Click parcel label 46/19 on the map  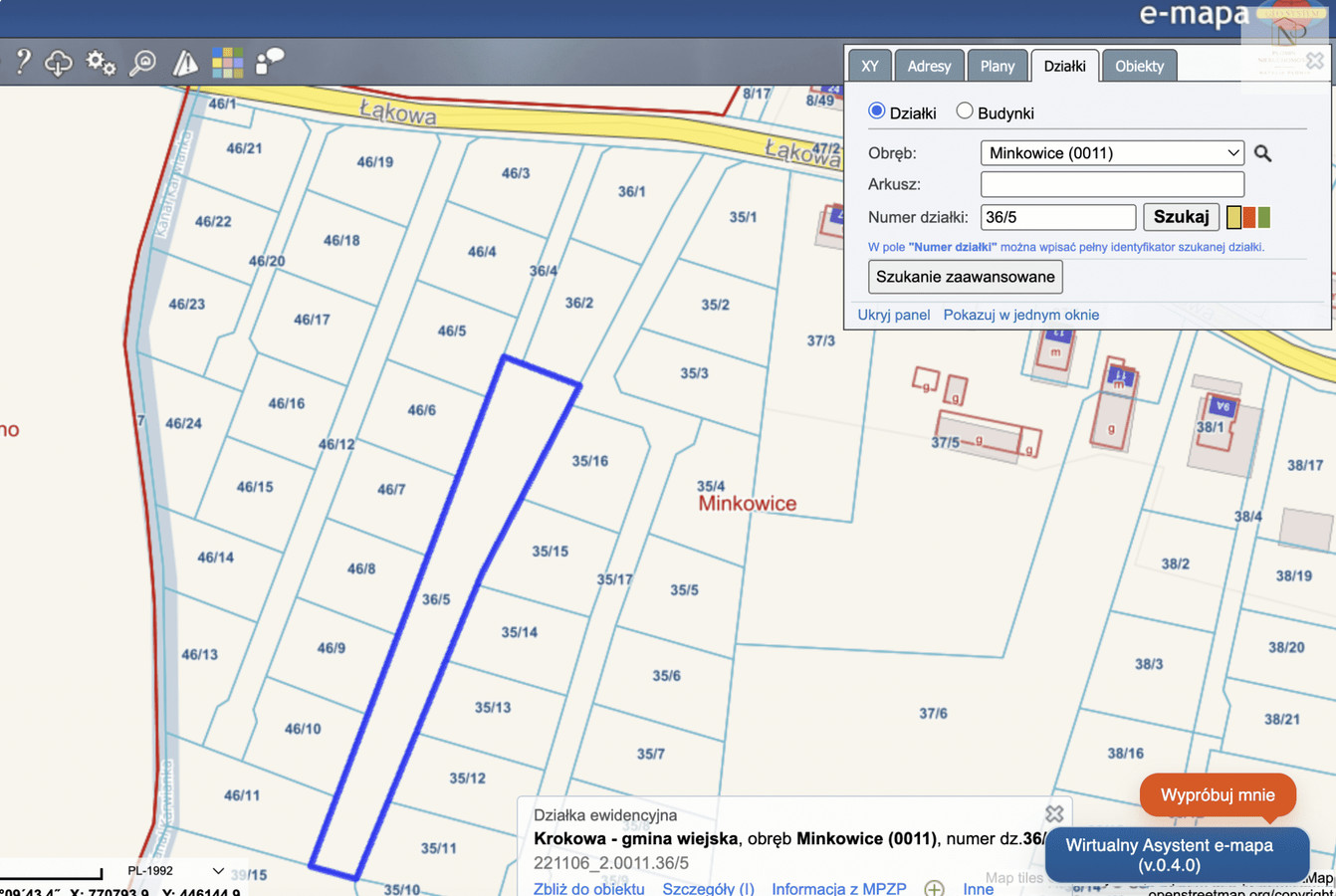(375, 161)
